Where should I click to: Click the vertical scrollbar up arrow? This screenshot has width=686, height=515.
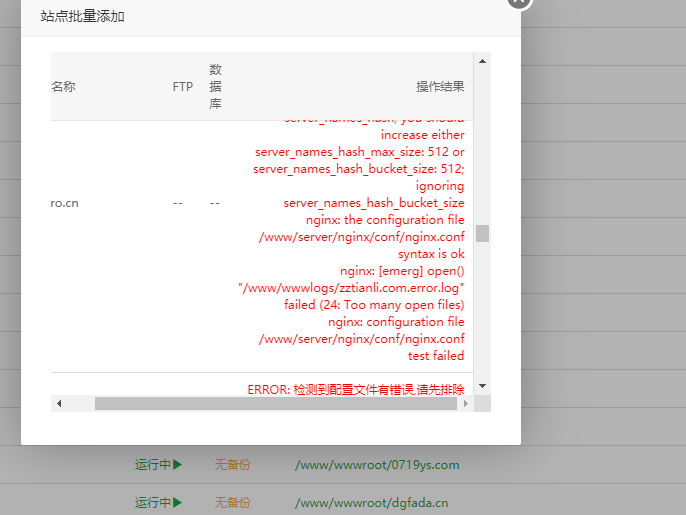(x=482, y=61)
